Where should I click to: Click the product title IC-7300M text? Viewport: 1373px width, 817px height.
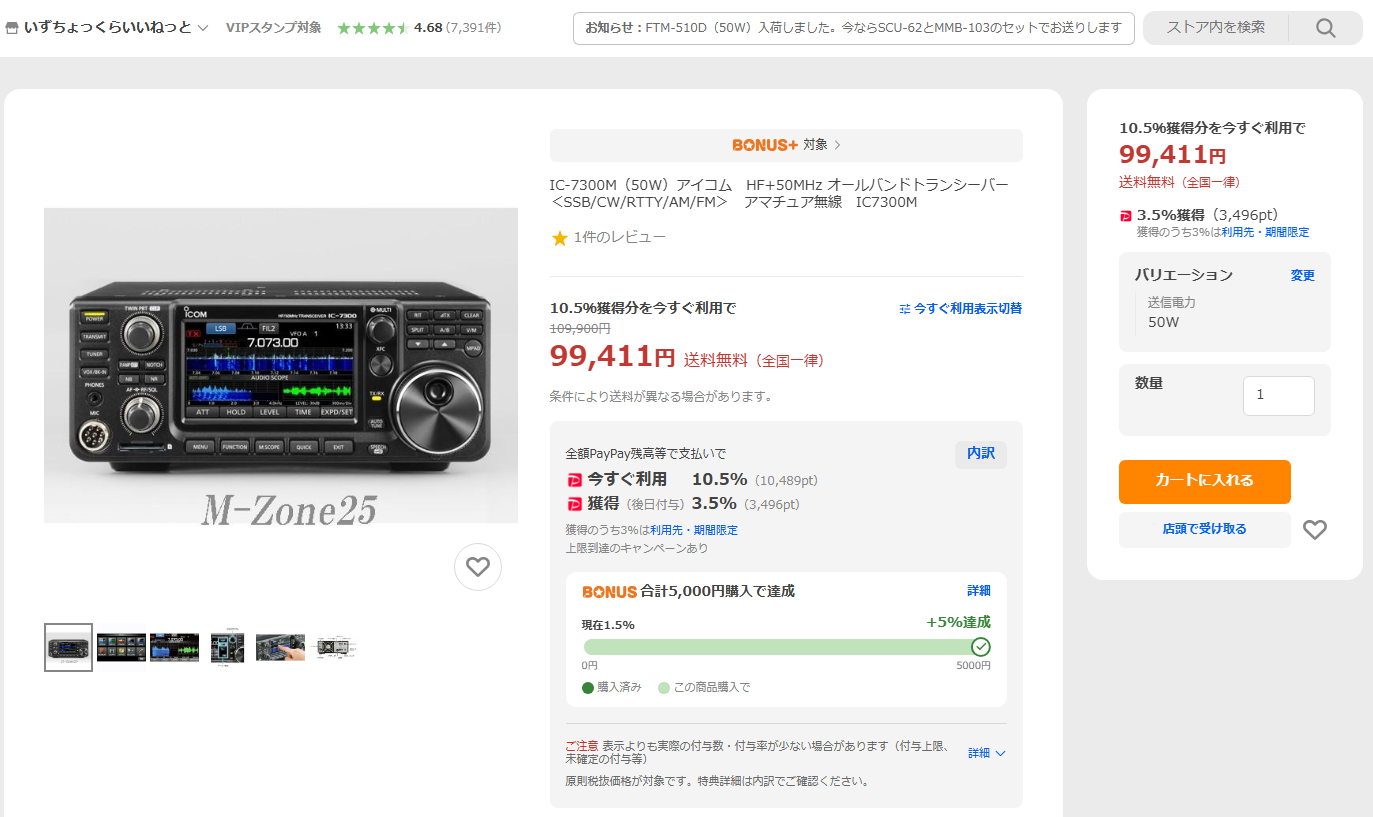779,194
